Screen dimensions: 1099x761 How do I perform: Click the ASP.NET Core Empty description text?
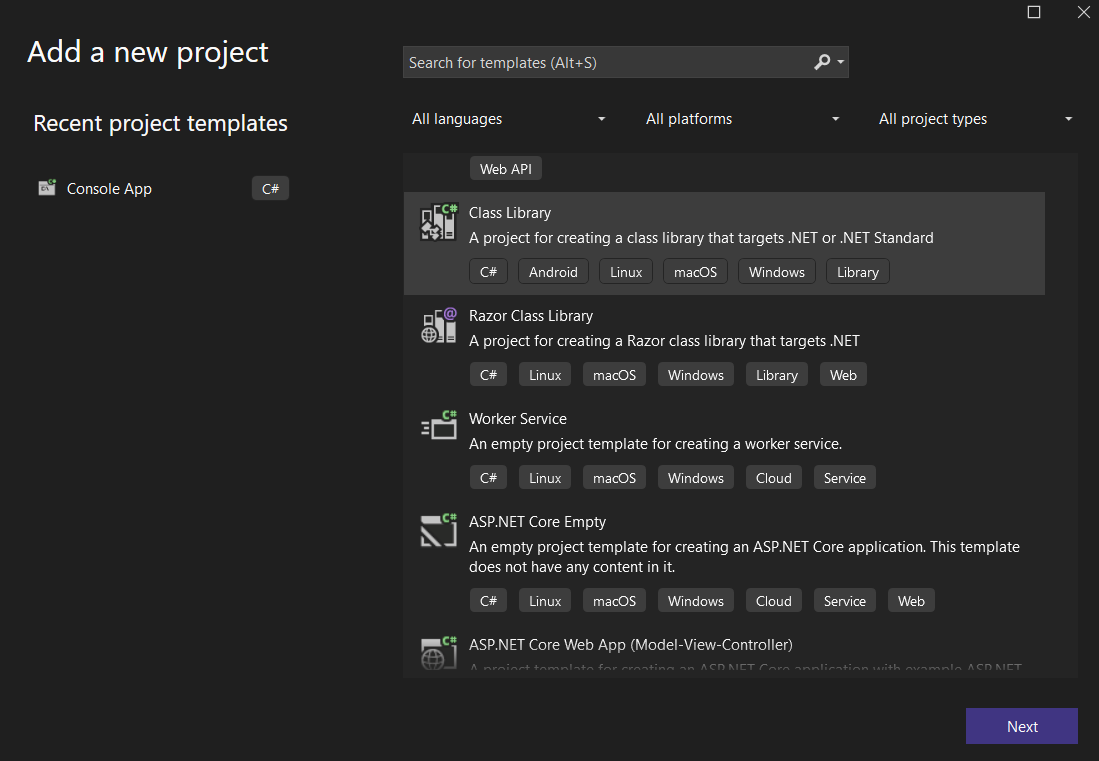tap(744, 557)
